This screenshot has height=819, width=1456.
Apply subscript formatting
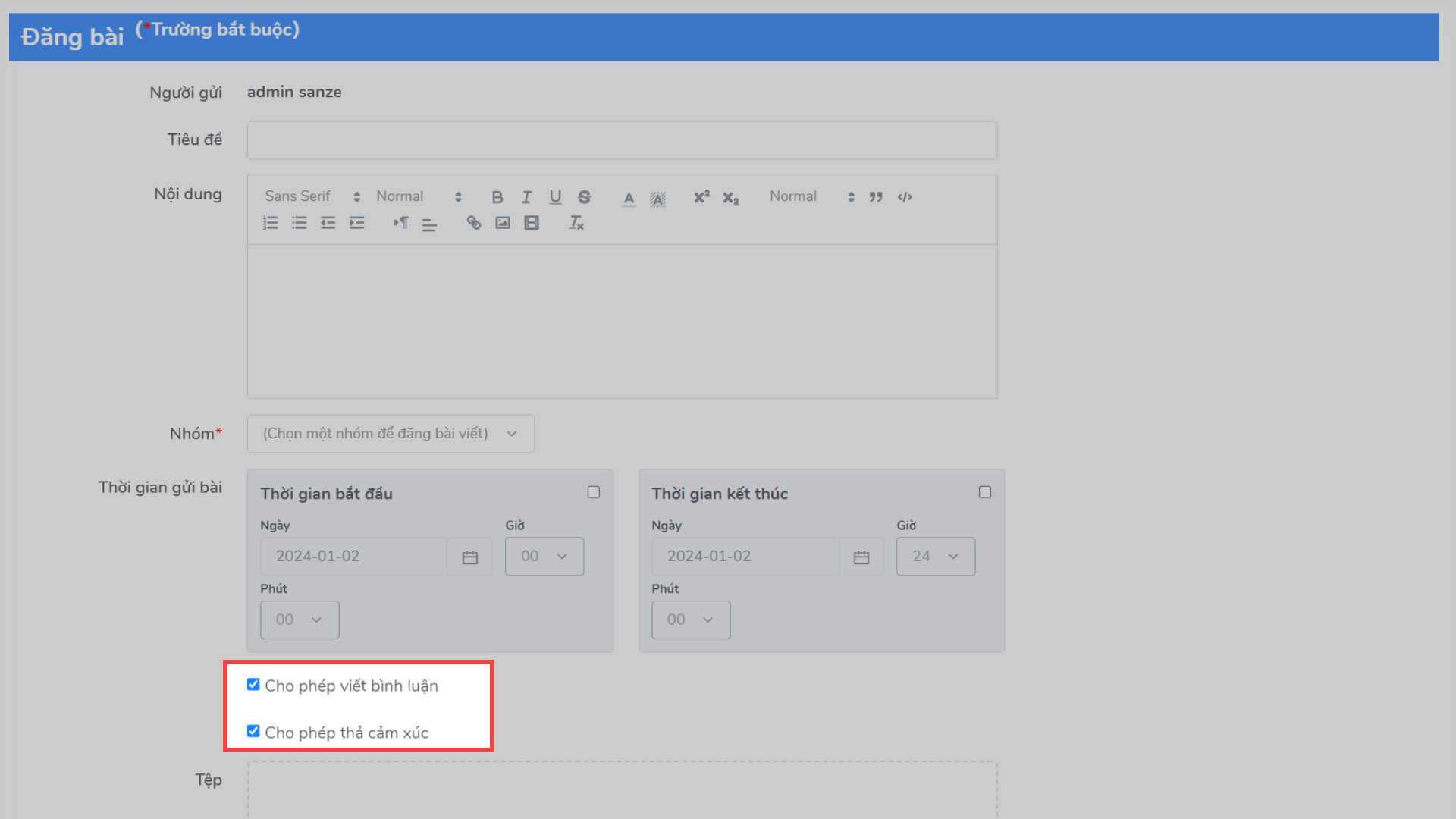tap(730, 198)
